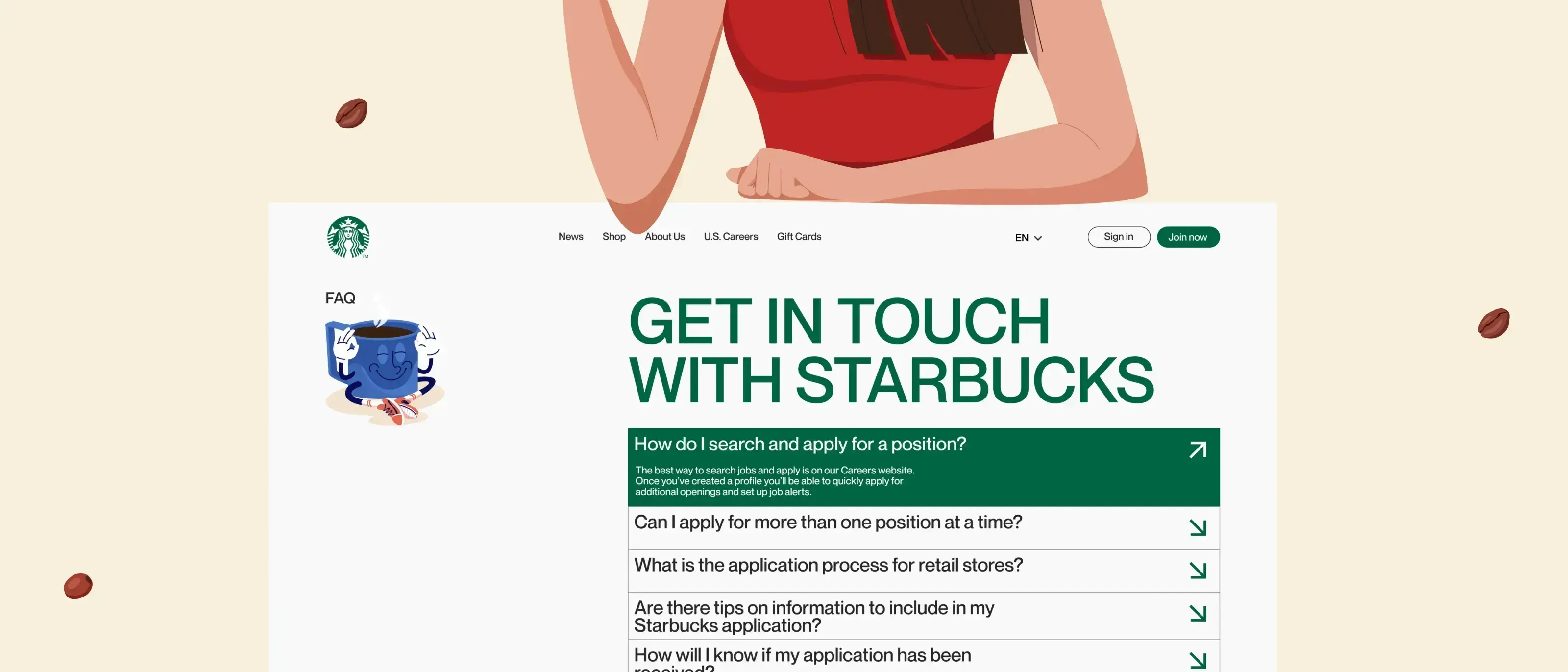Expand 'Are there tips on information' question
Screen dimensions: 1568x672
click(813, 616)
